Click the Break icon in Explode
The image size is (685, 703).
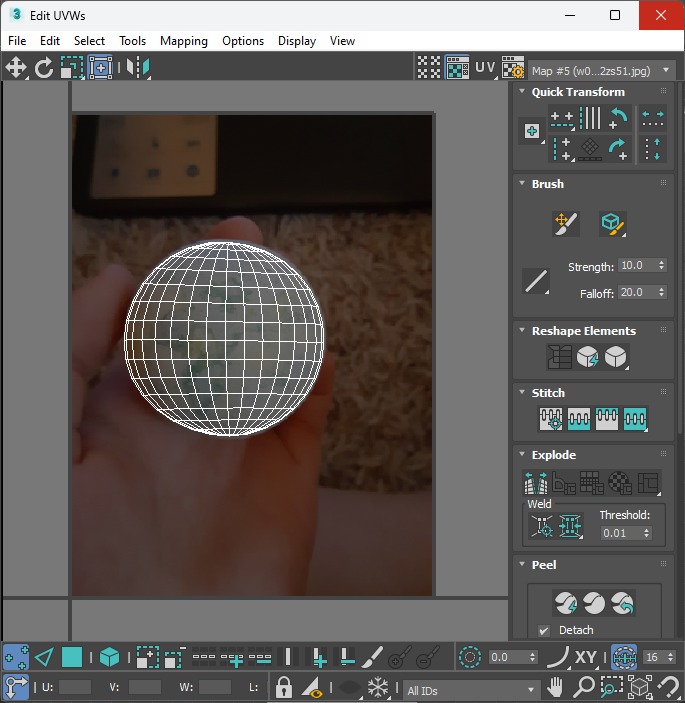tap(536, 482)
